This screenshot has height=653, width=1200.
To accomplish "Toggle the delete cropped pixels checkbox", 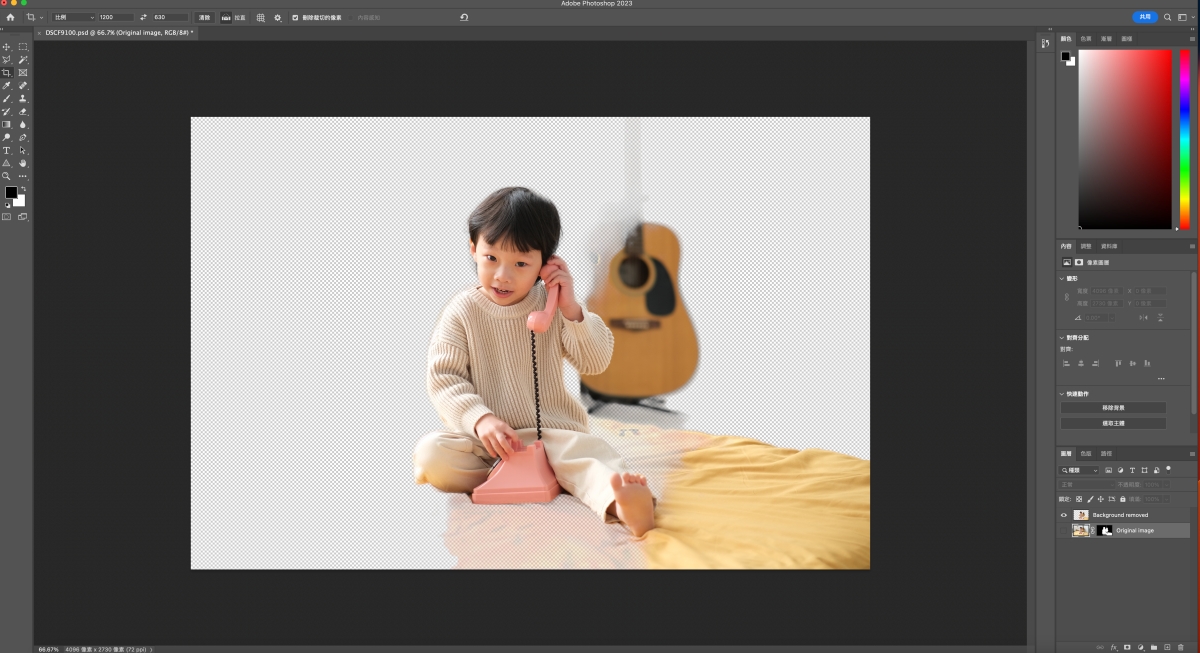I will [x=295, y=17].
